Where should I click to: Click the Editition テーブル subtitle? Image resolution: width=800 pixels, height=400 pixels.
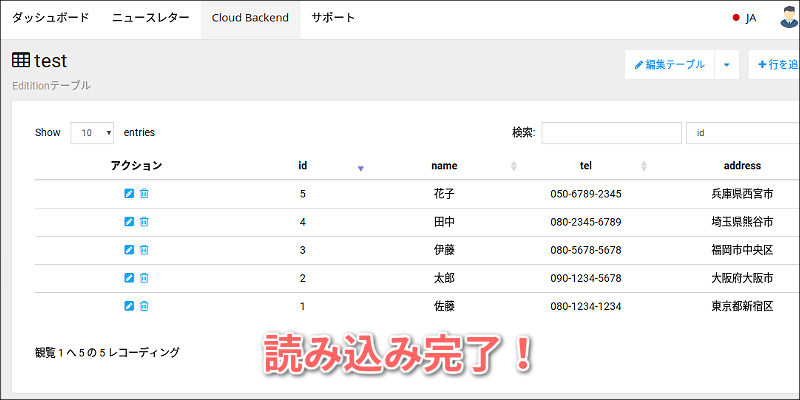[x=52, y=86]
